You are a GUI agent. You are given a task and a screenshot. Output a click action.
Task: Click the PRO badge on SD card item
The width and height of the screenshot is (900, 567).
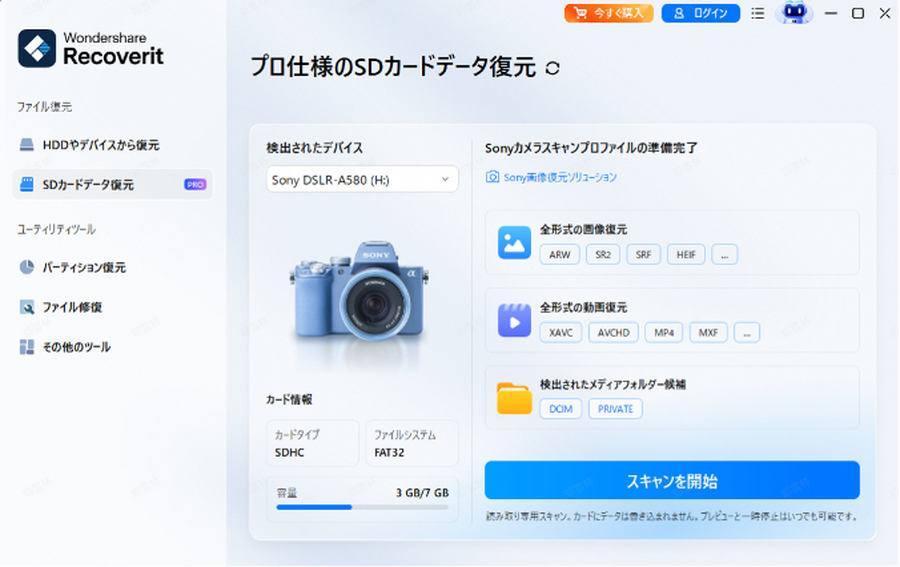pos(195,184)
